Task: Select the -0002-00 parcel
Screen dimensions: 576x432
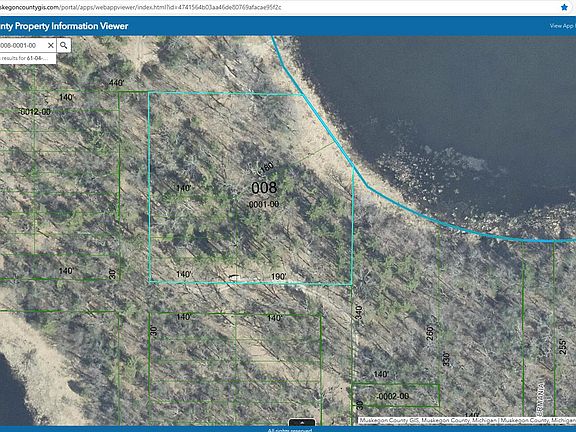Action: (393, 396)
